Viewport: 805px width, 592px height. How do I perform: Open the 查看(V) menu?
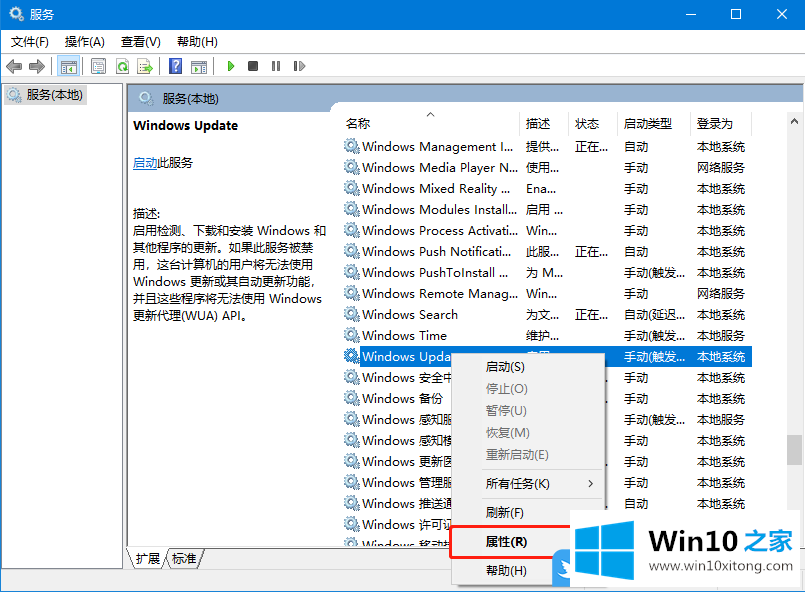(x=141, y=42)
